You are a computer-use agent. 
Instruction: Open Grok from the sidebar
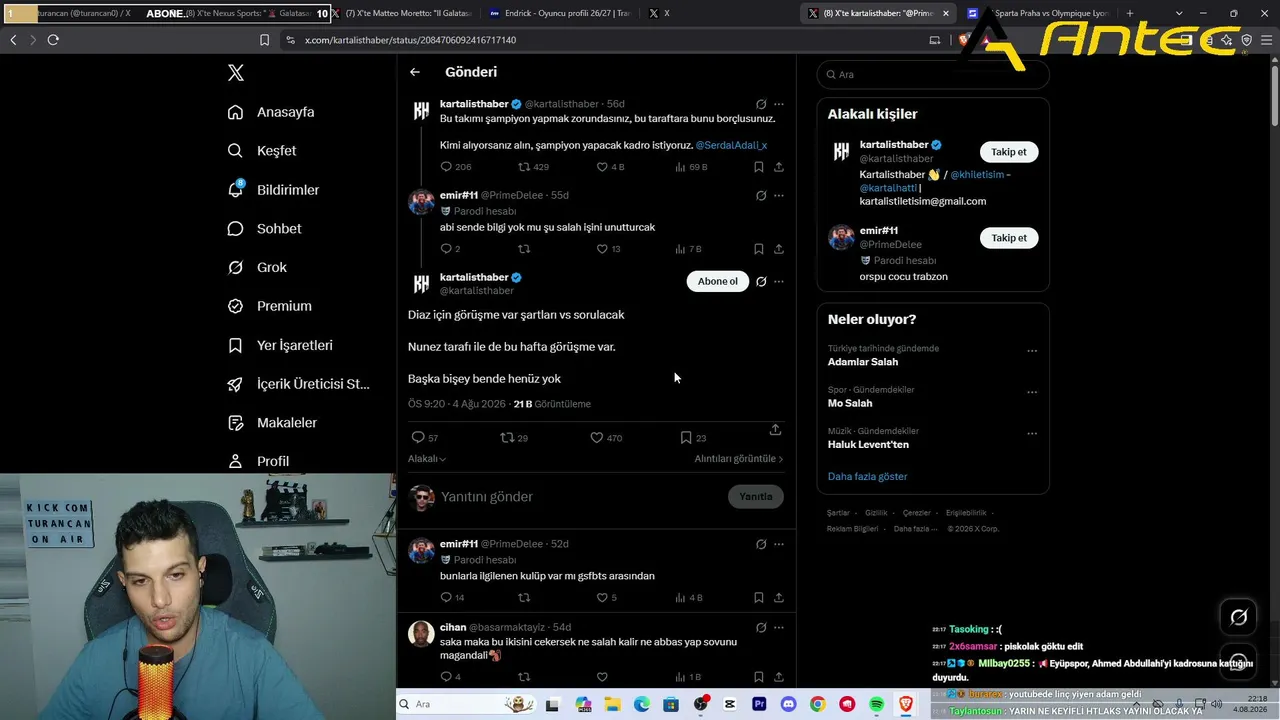[257, 268]
